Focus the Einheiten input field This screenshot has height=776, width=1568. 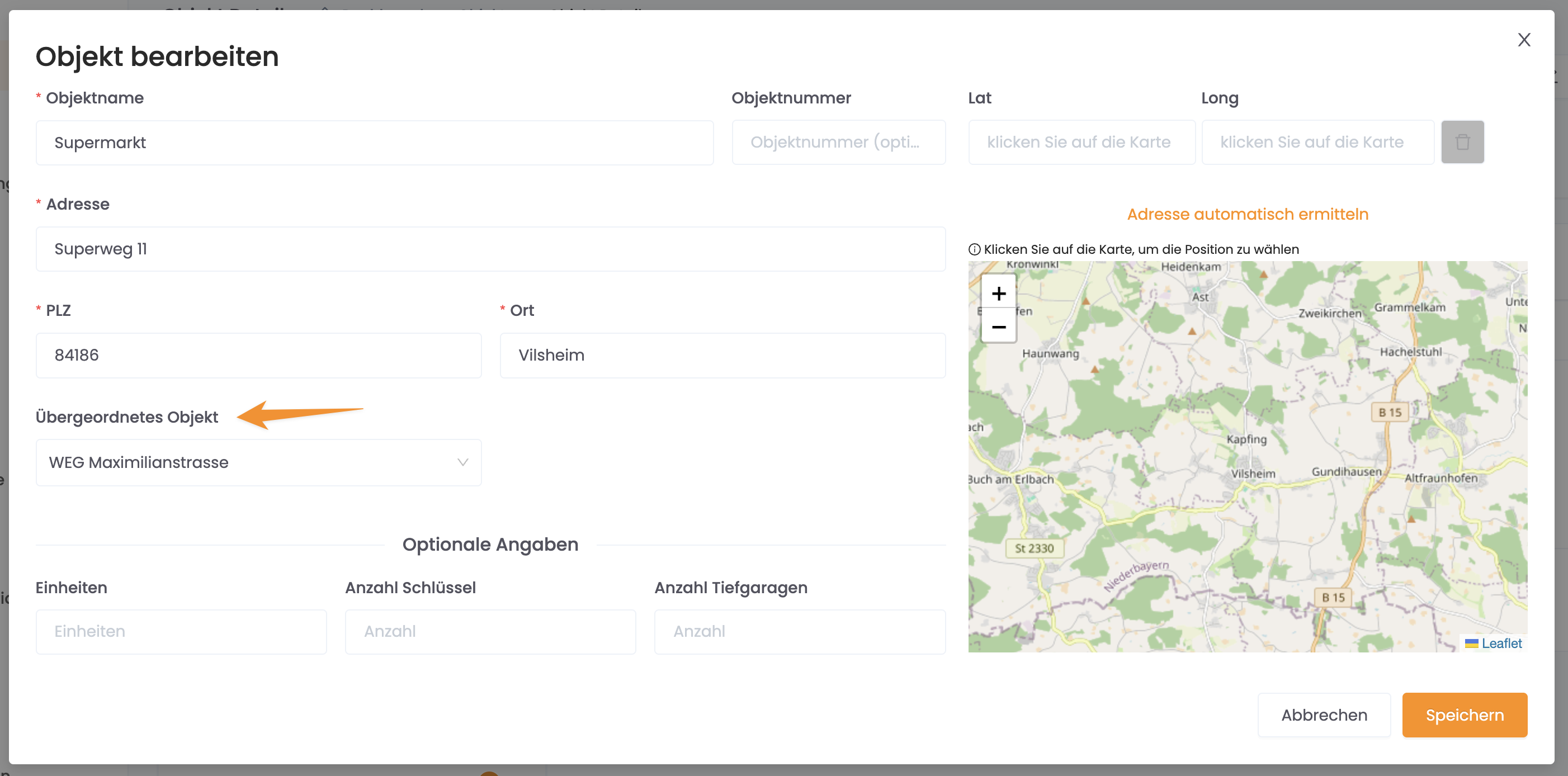click(x=181, y=632)
